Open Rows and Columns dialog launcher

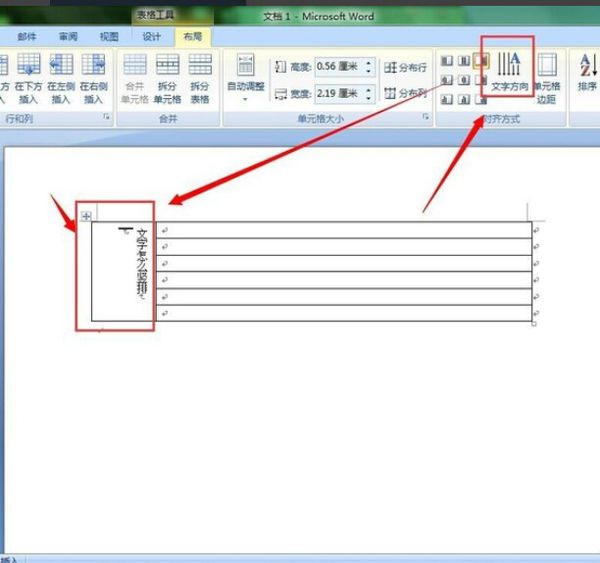[106, 117]
